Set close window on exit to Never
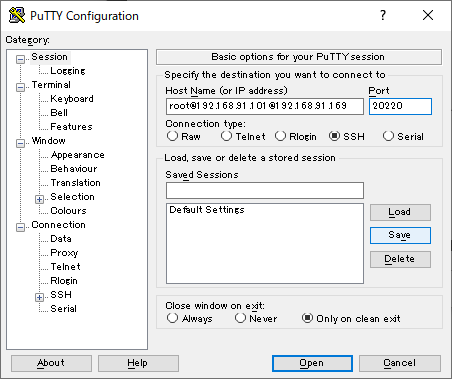This screenshot has height=379, width=452. pyautogui.click(x=240, y=318)
